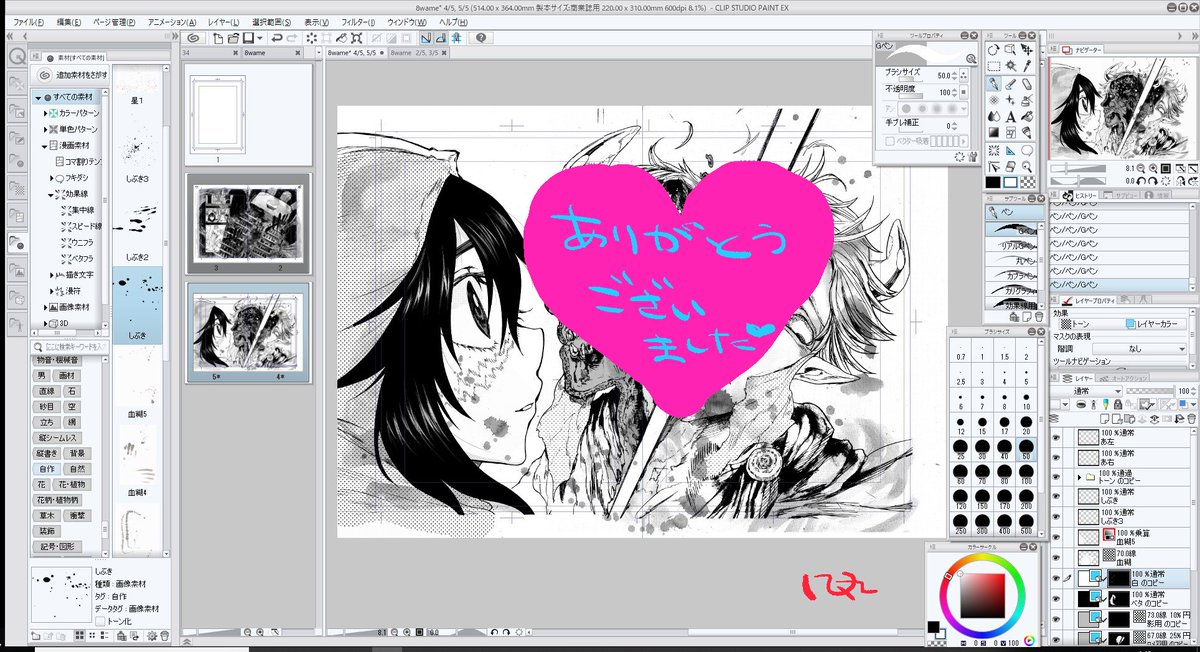Select the Gradient tool in the Tool palette
The height and width of the screenshot is (652, 1200).
point(993,132)
